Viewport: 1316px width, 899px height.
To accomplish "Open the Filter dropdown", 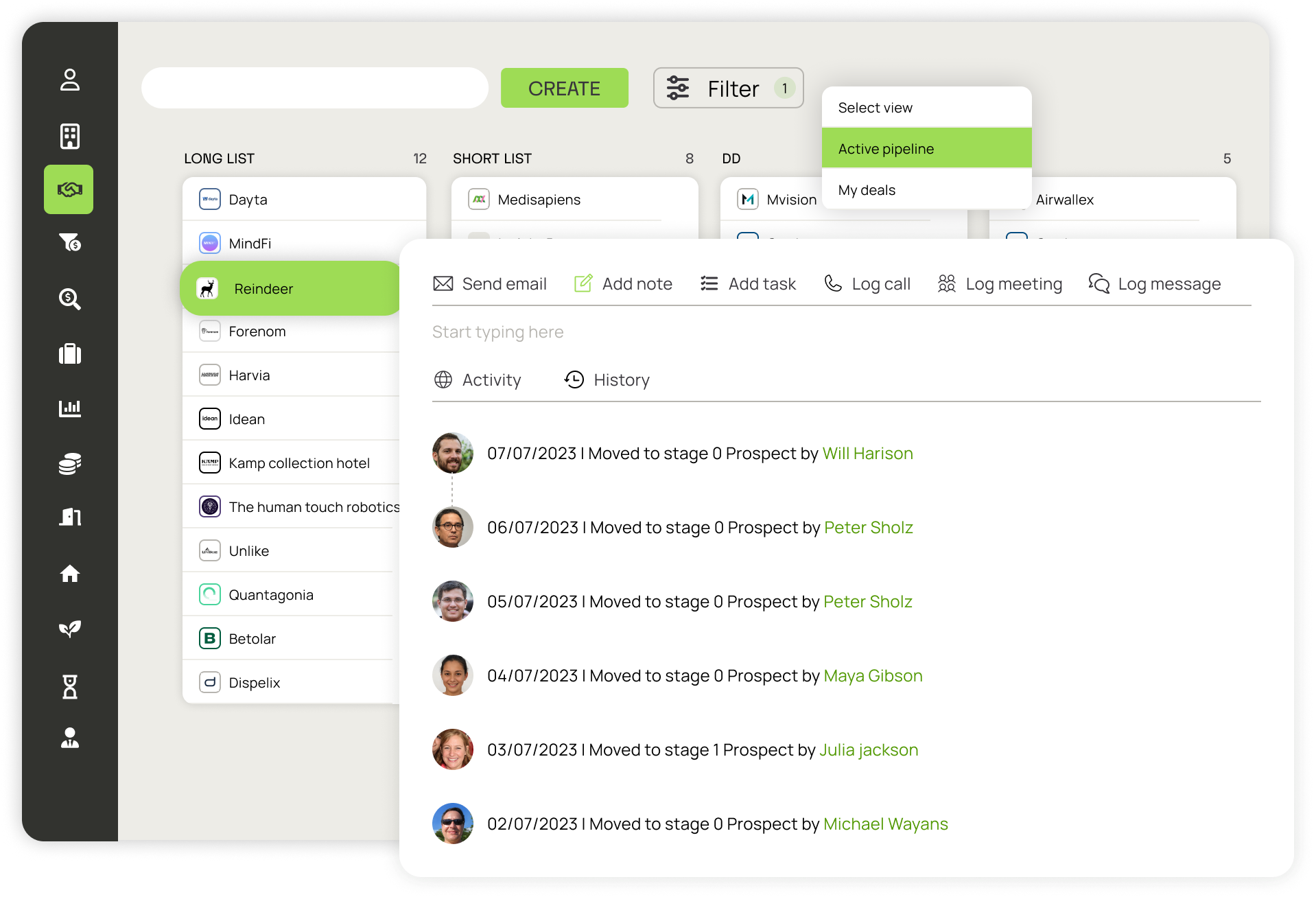I will point(728,88).
